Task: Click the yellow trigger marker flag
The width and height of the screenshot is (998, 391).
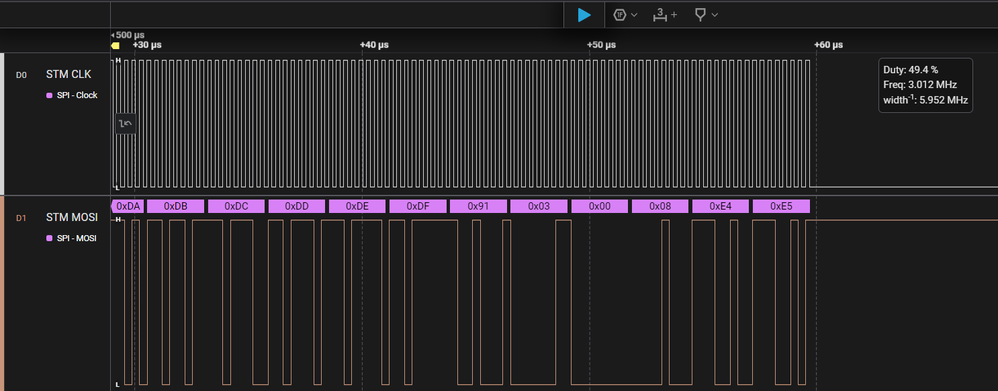Action: click(x=115, y=46)
